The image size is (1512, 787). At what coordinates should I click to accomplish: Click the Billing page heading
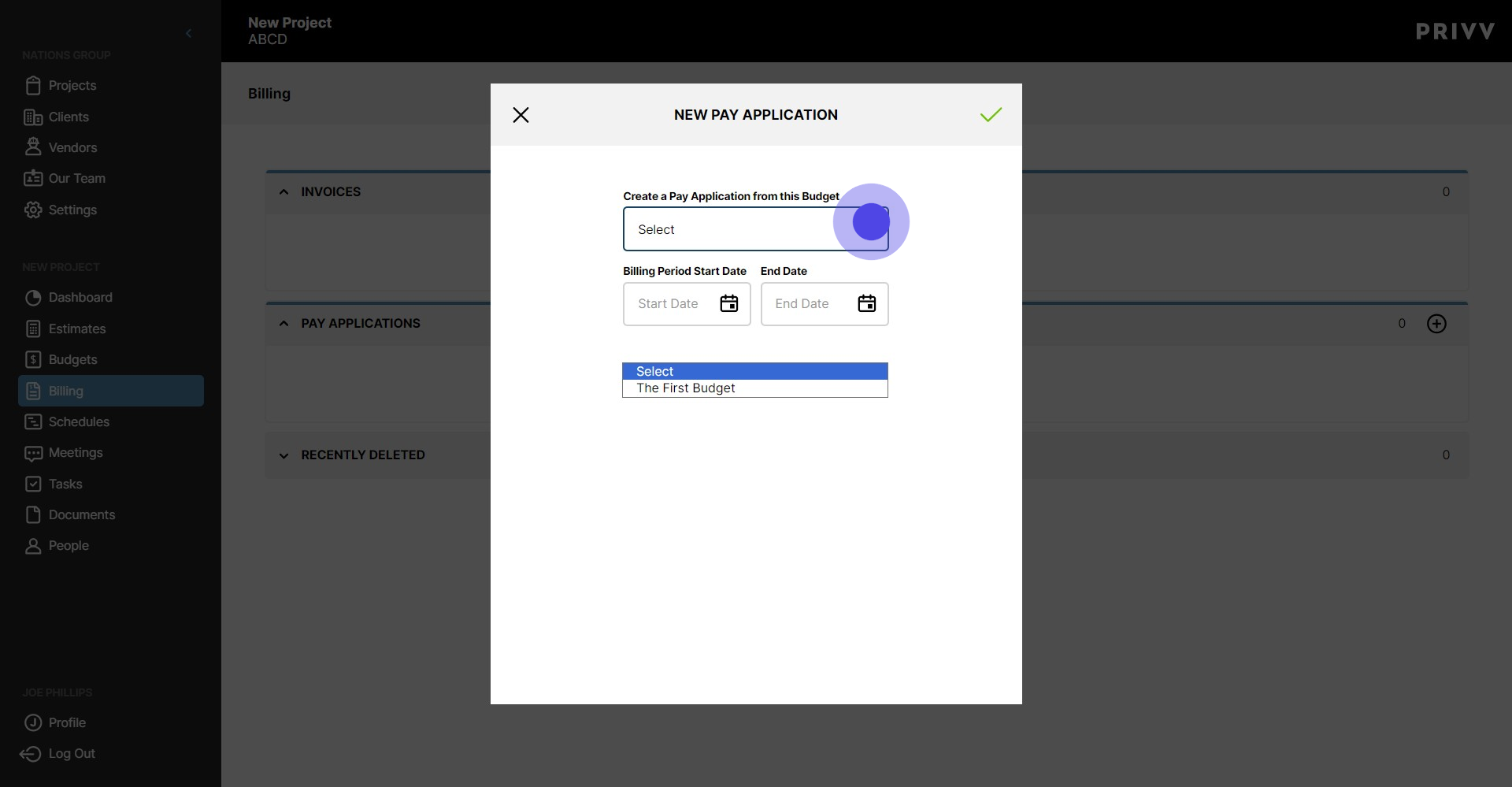269,93
